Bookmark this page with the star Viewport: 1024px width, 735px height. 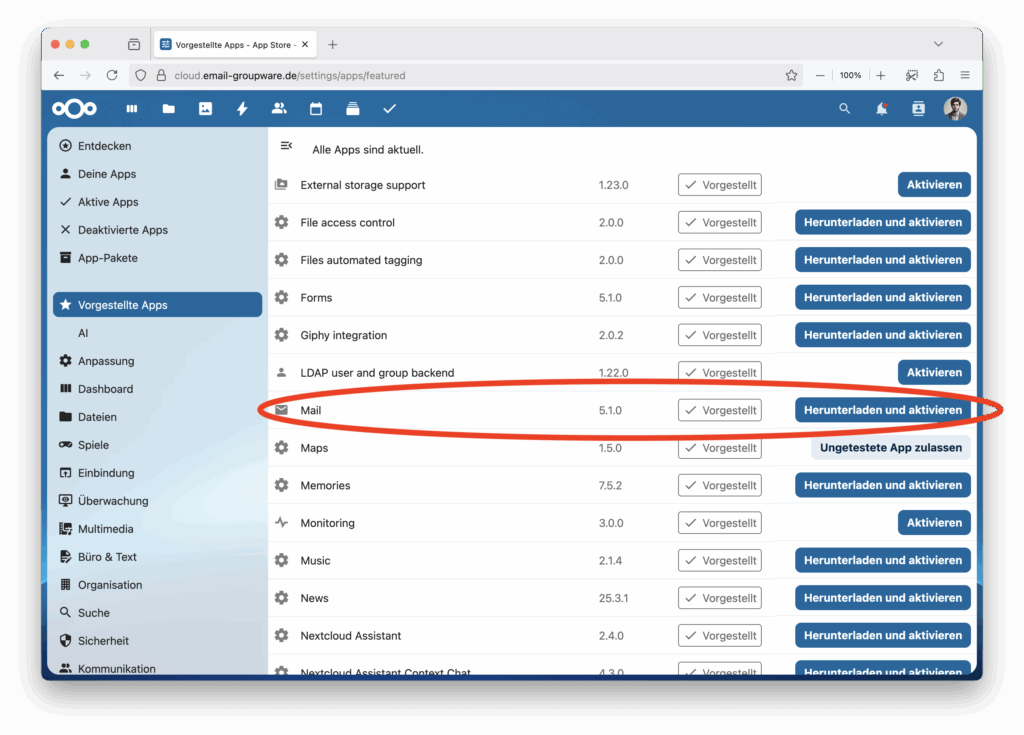pyautogui.click(x=792, y=75)
